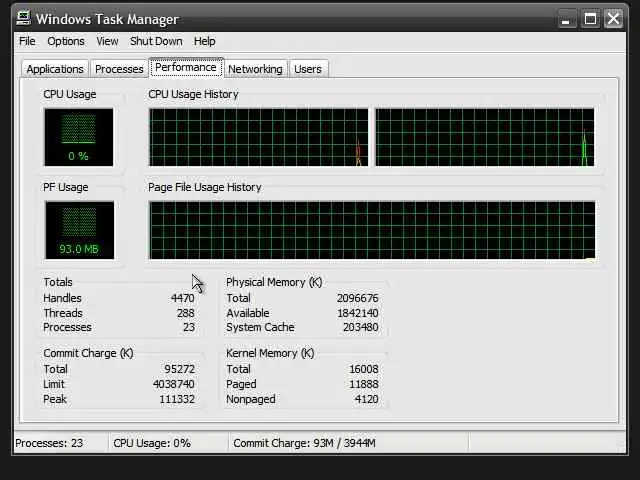Maximize the Task Manager window

[x=590, y=19]
